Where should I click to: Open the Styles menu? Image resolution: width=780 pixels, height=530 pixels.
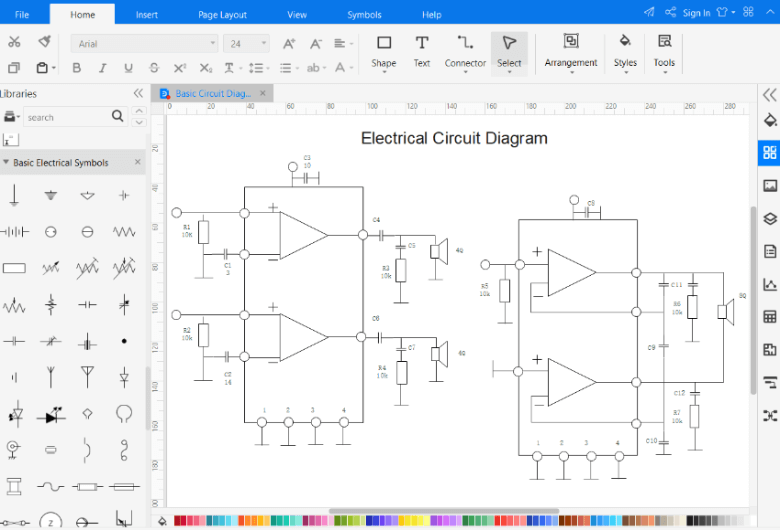point(625,53)
